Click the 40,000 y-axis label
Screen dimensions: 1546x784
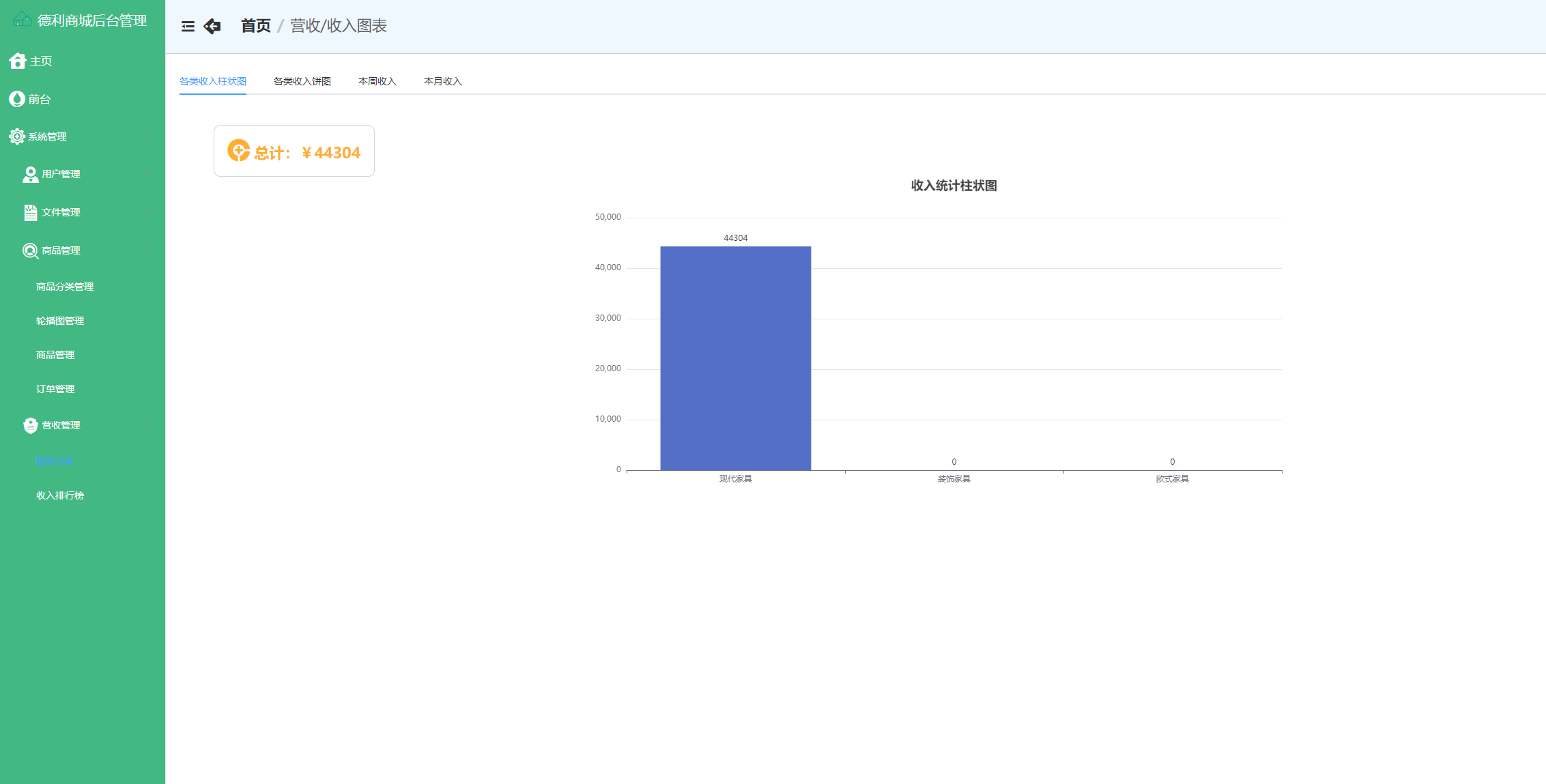[608, 267]
